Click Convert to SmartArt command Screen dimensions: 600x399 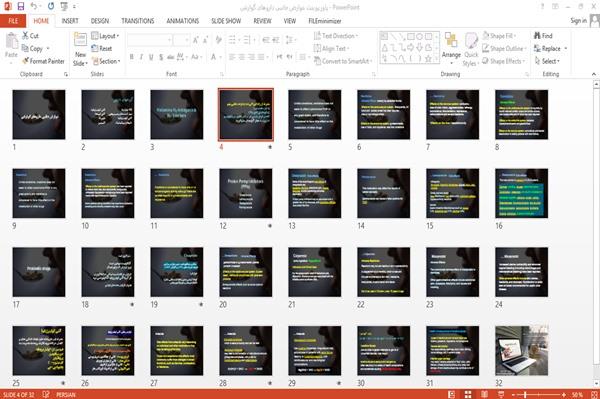342,61
